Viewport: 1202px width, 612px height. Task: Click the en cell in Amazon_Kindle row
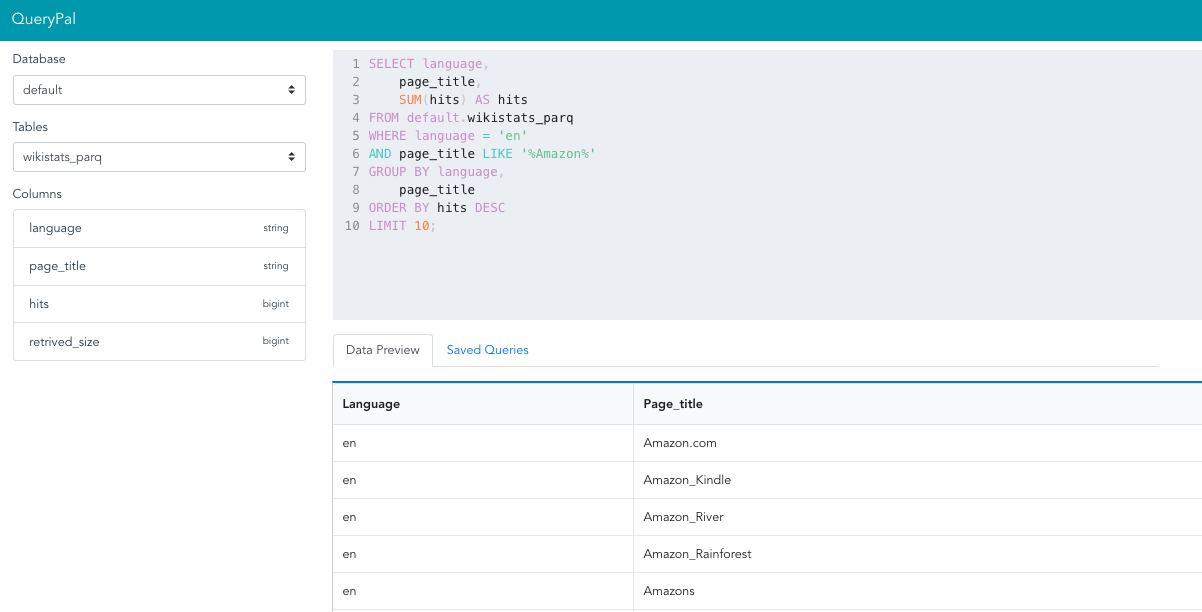(x=483, y=480)
